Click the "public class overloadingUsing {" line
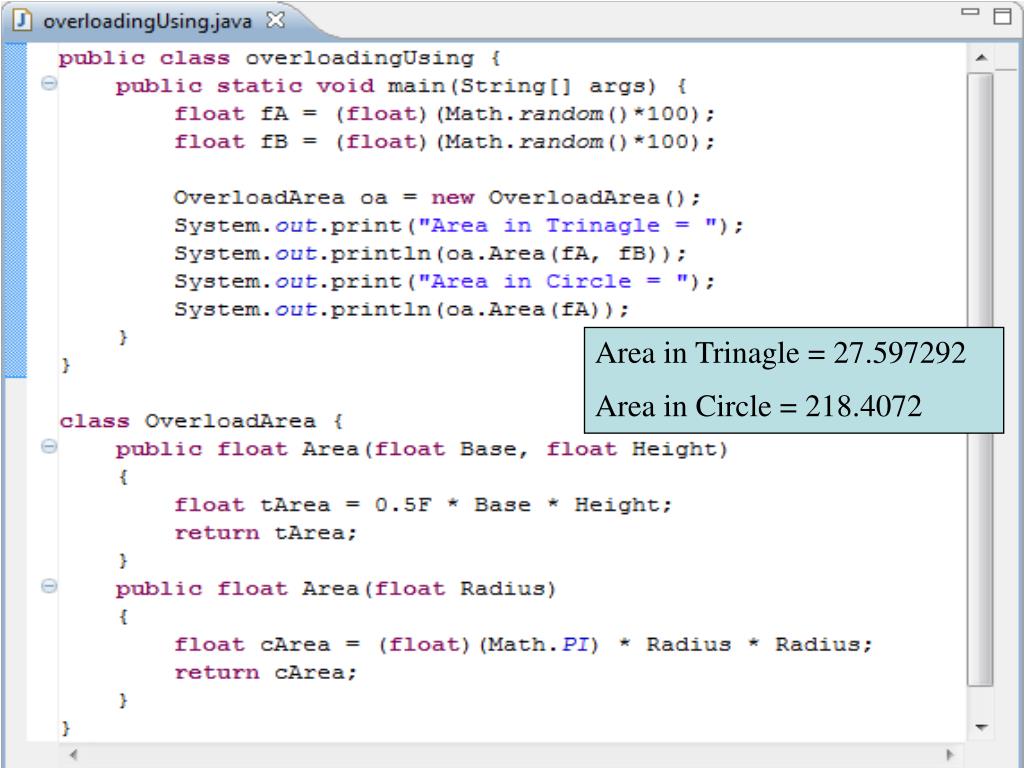Screen dimensions: 1024x768 (280, 58)
